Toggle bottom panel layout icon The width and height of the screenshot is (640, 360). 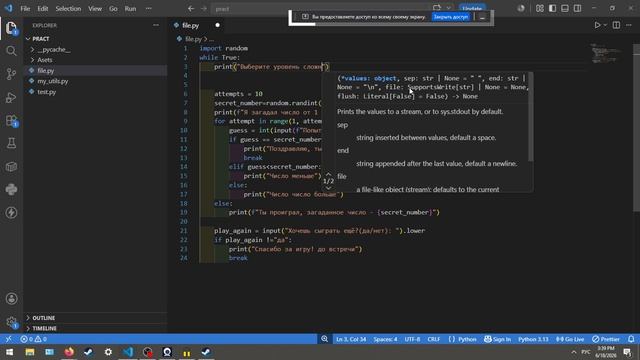click(x=565, y=9)
